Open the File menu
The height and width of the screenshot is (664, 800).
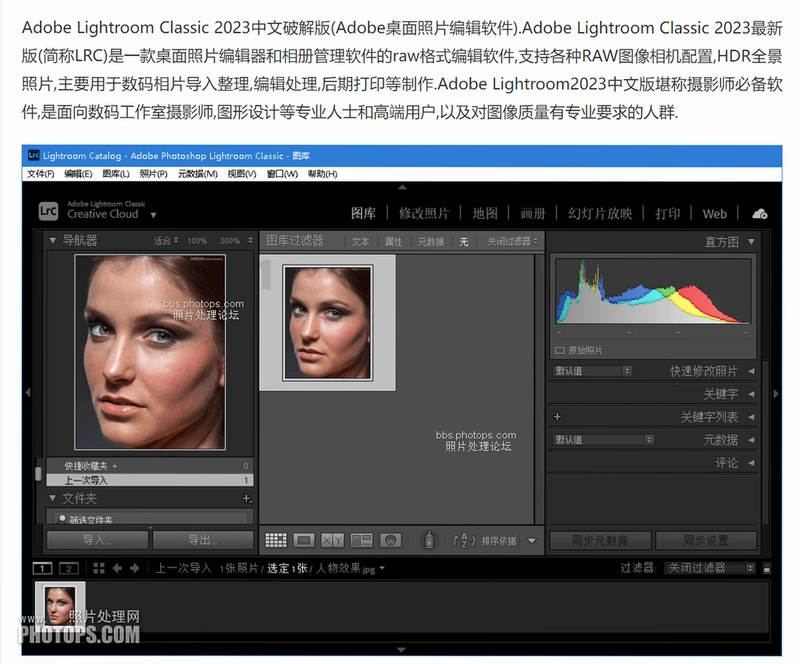click(x=40, y=174)
